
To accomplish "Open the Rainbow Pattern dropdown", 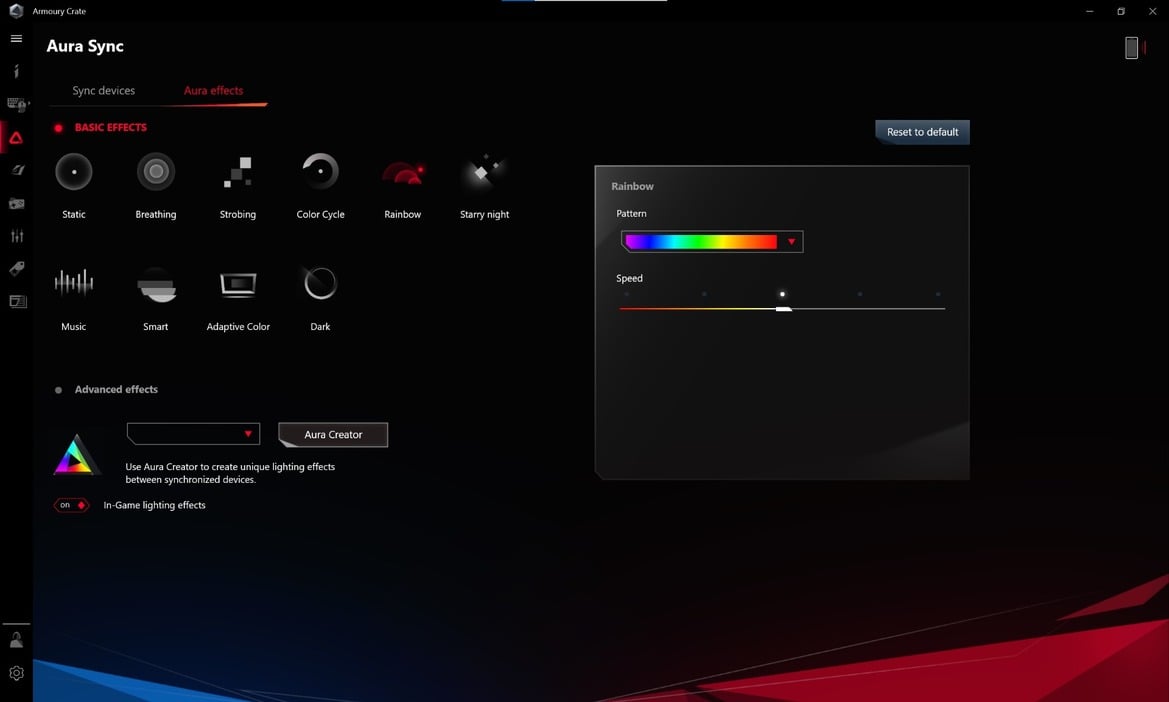I will 712,241.
